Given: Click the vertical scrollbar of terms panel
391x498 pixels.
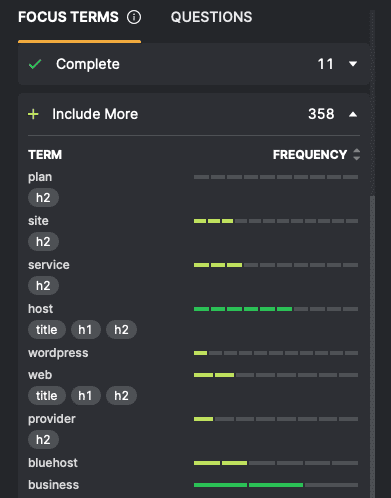Looking at the screenshot, I should [373, 347].
